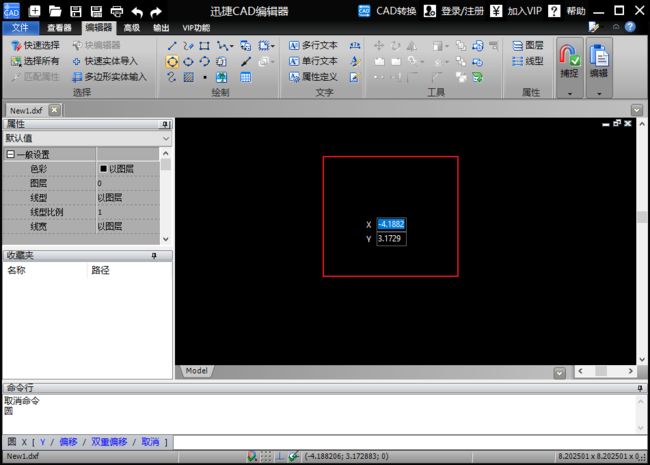
Task: Click the 双重偏移 command option
Action: tap(109, 442)
